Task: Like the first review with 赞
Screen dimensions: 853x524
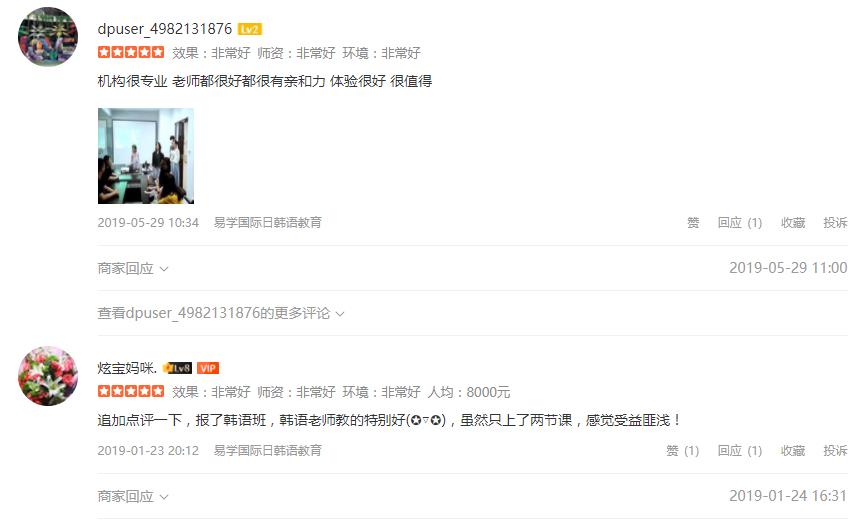Action: click(x=693, y=223)
